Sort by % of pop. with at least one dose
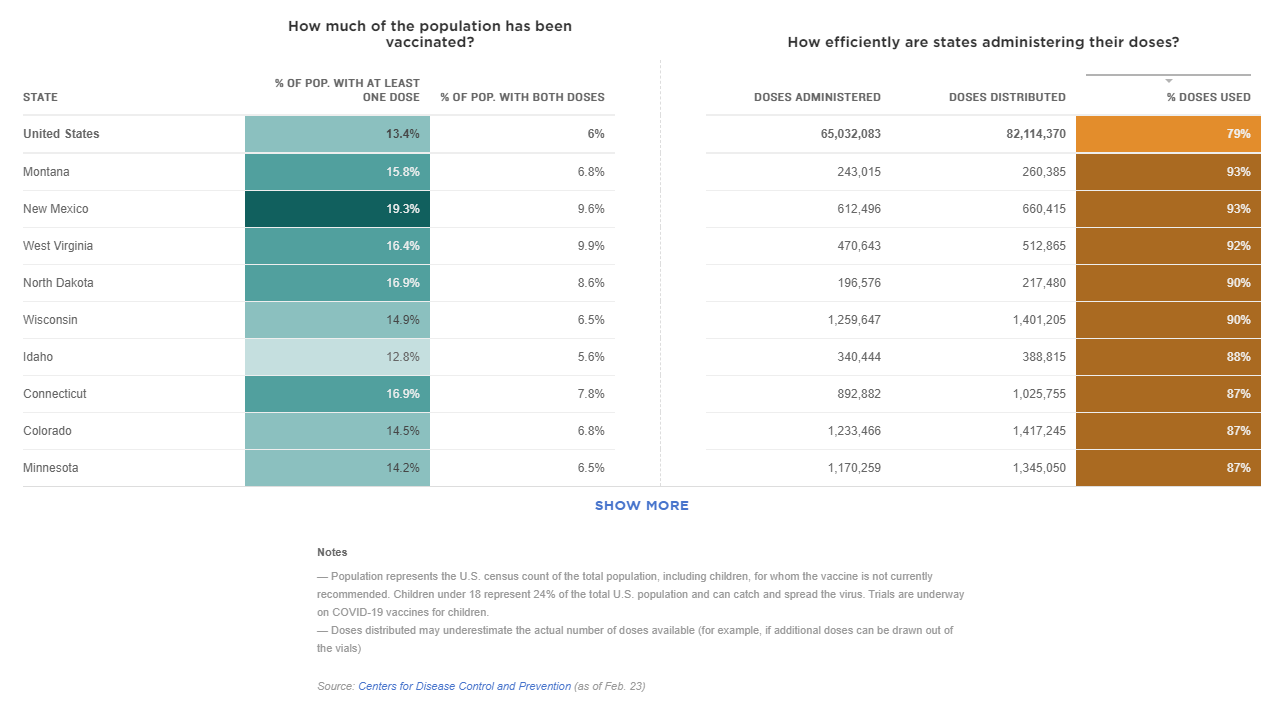The width and height of the screenshot is (1288, 714). (347, 90)
